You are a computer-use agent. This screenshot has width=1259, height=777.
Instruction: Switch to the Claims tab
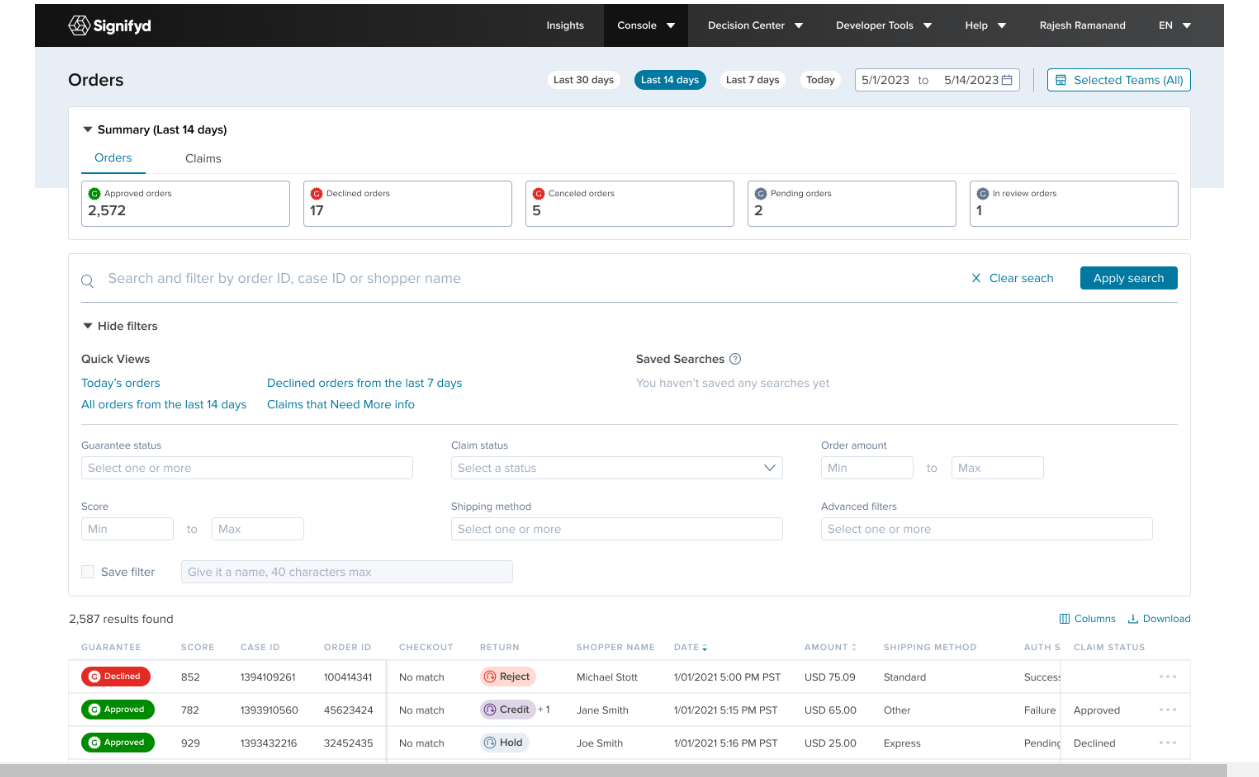coord(203,158)
